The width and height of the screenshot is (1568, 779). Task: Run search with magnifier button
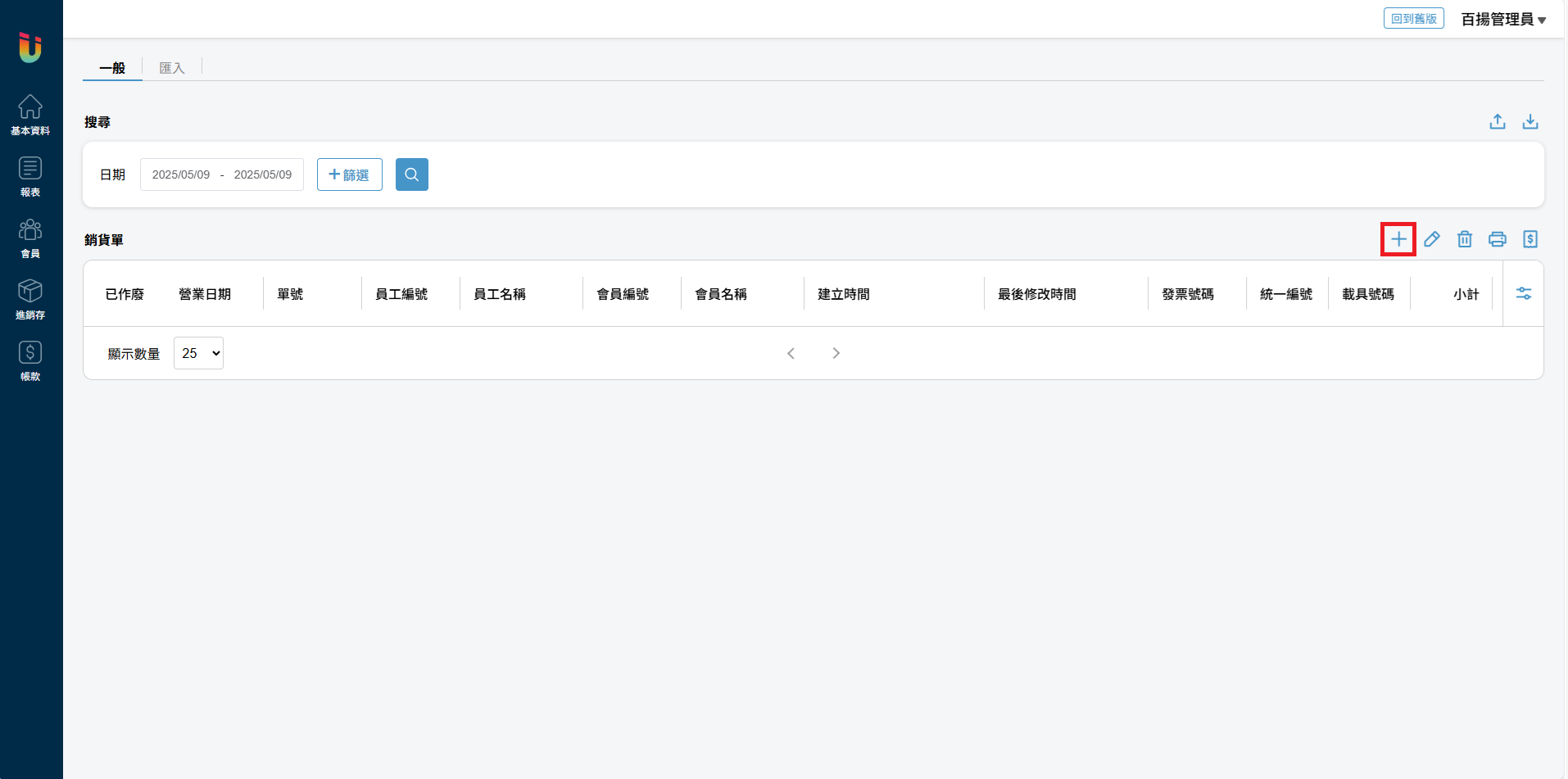coord(411,174)
